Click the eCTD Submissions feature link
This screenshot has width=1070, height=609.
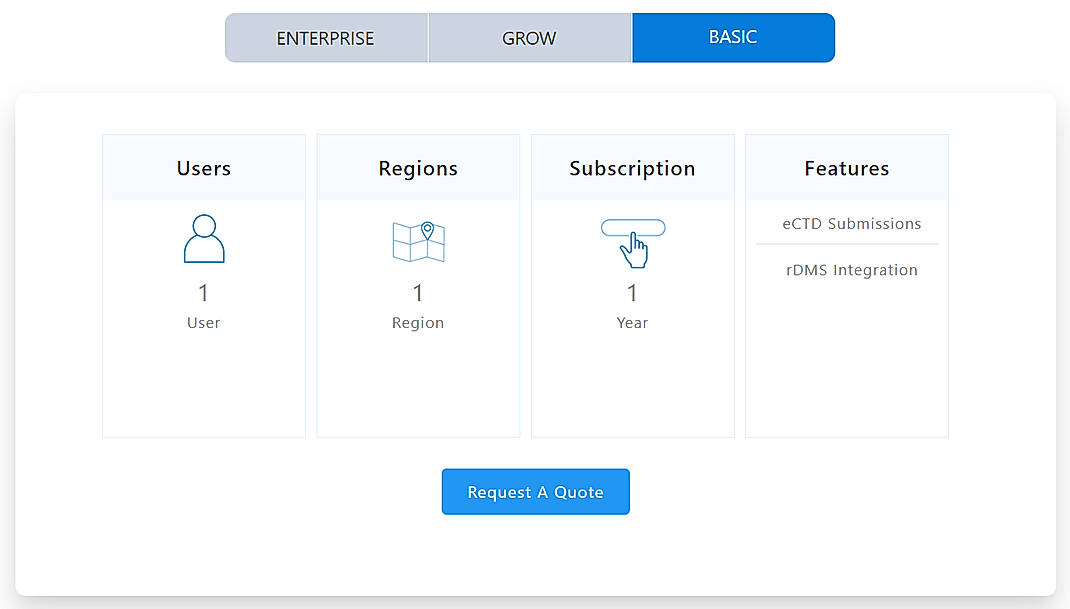pyautogui.click(x=851, y=224)
